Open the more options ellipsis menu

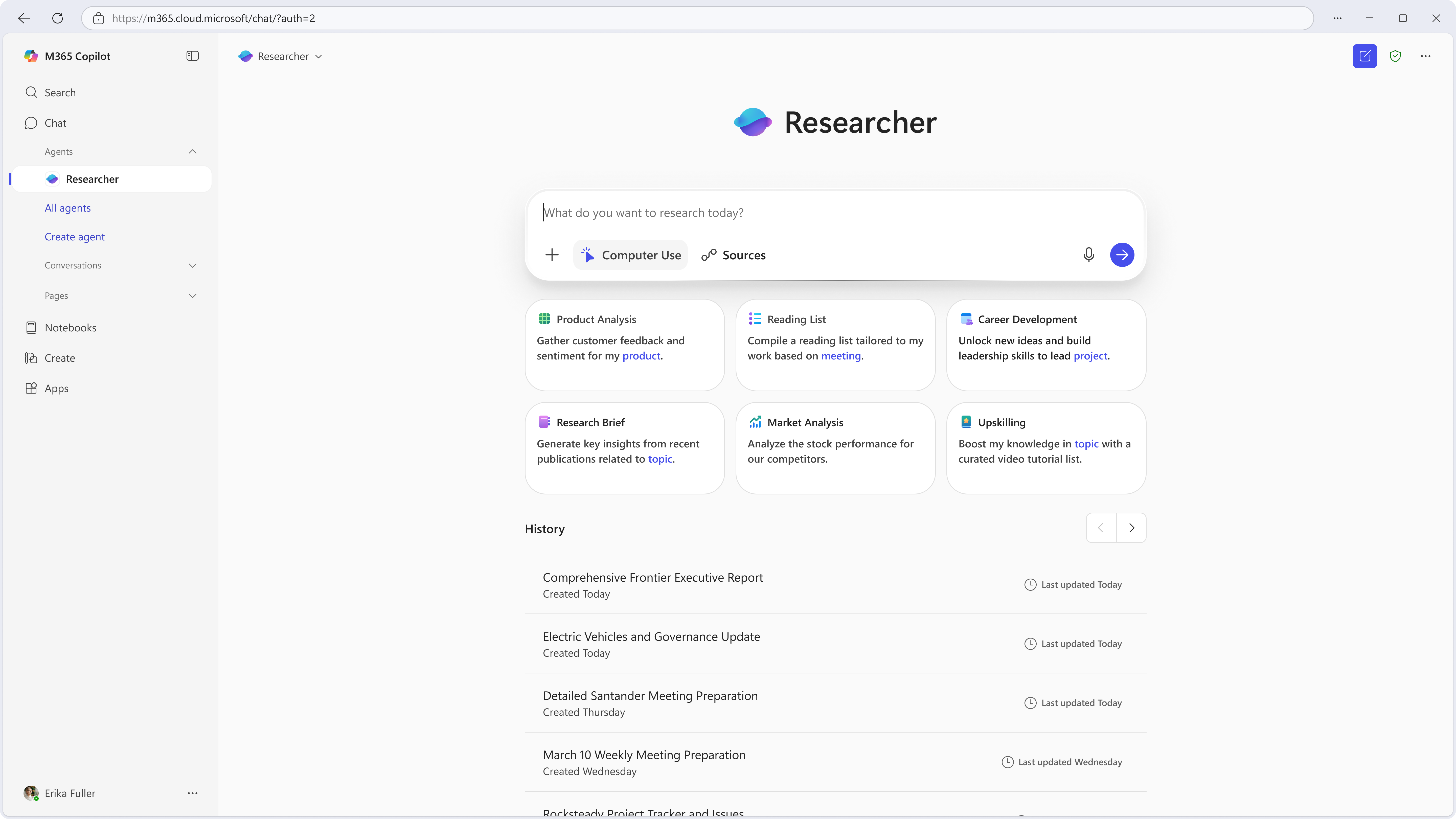(x=1426, y=56)
